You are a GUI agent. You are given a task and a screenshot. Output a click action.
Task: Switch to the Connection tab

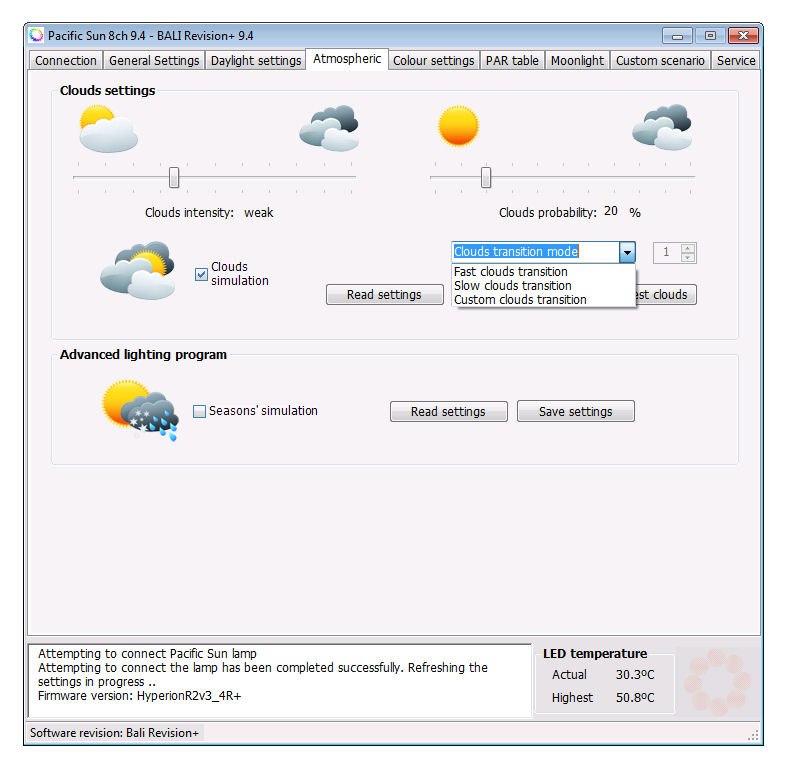click(x=66, y=61)
